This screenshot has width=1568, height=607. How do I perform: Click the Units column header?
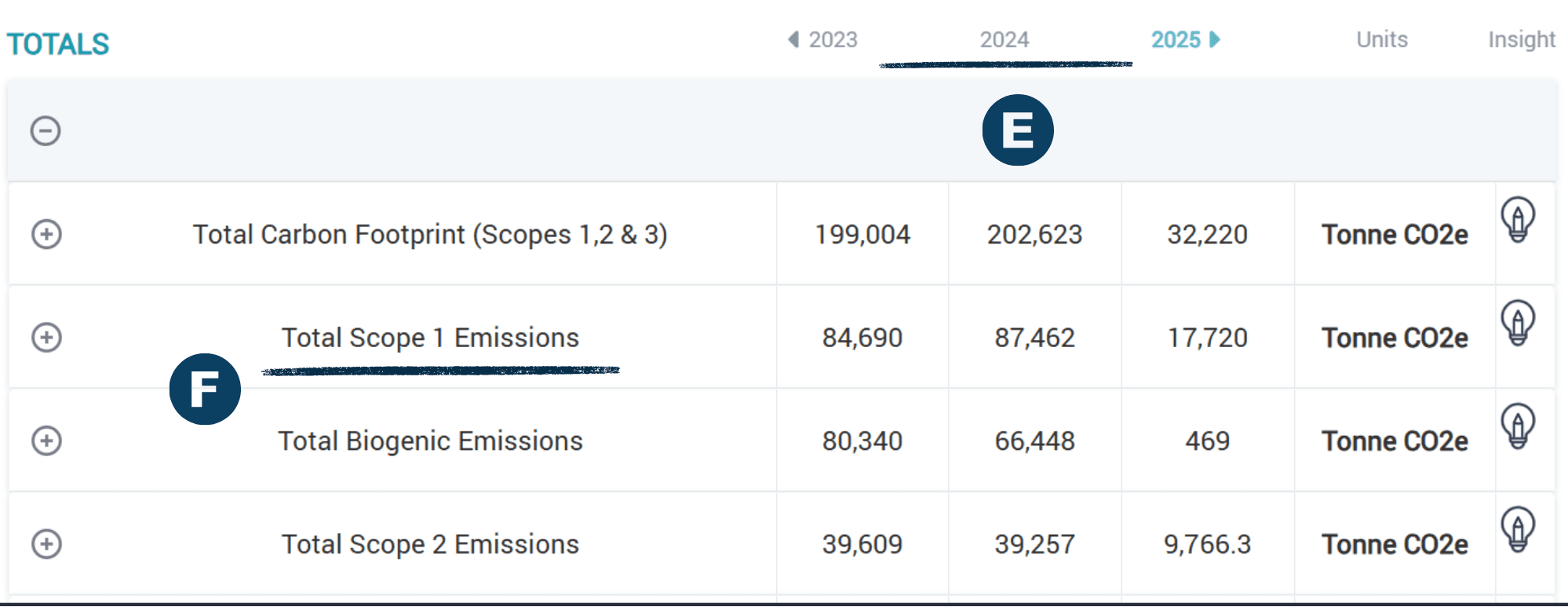(1382, 39)
